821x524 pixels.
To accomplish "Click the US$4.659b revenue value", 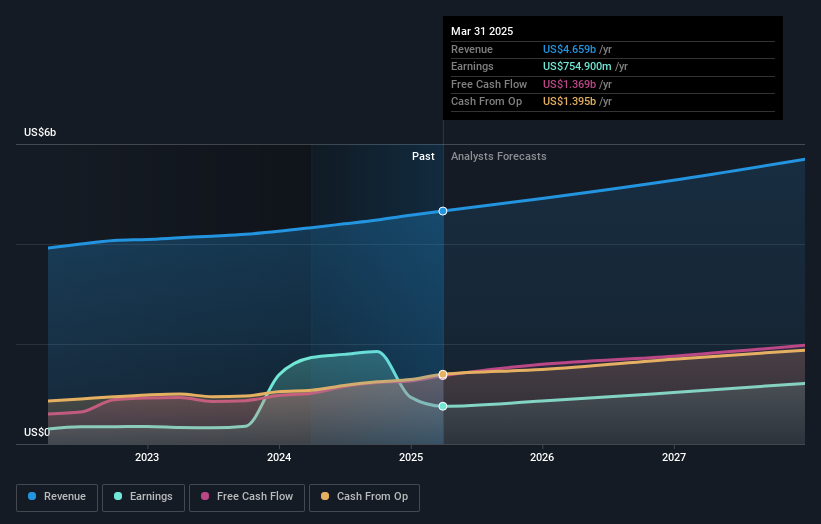I will pos(569,49).
